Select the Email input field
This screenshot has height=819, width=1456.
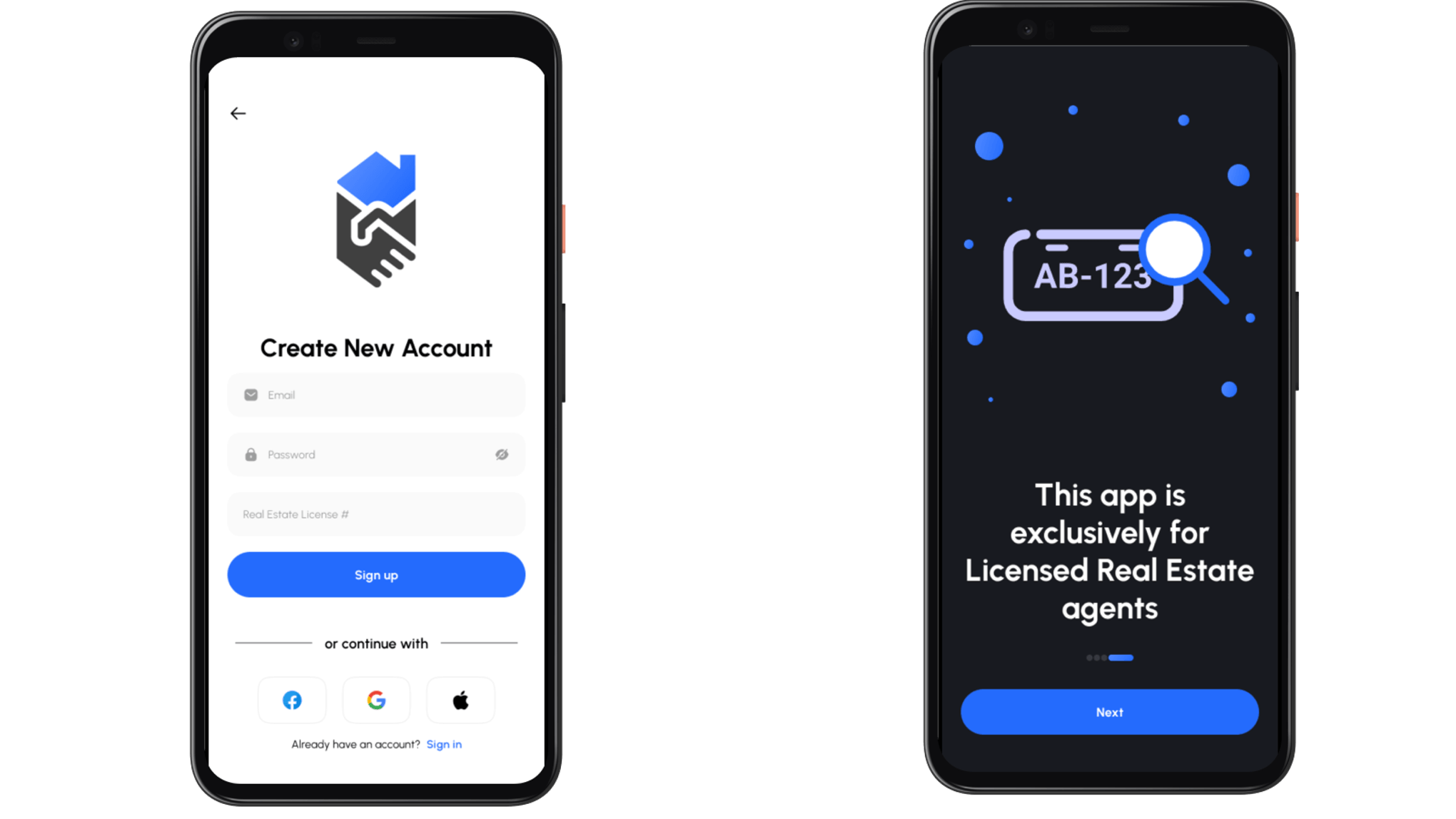[377, 394]
